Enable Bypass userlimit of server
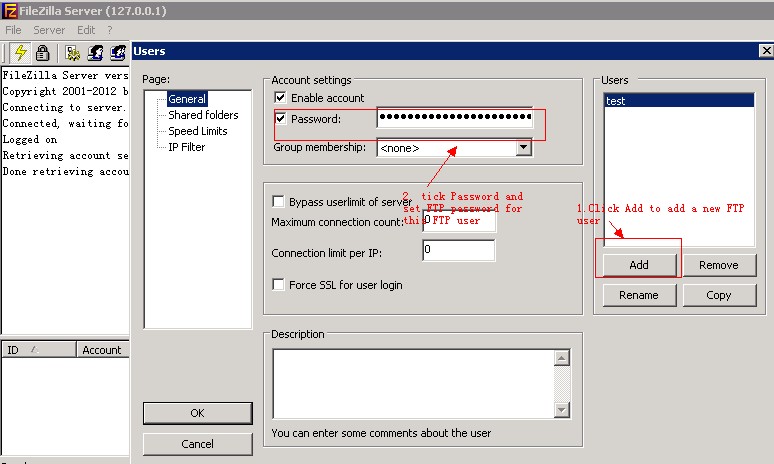Image resolution: width=774 pixels, height=464 pixels. [x=280, y=201]
